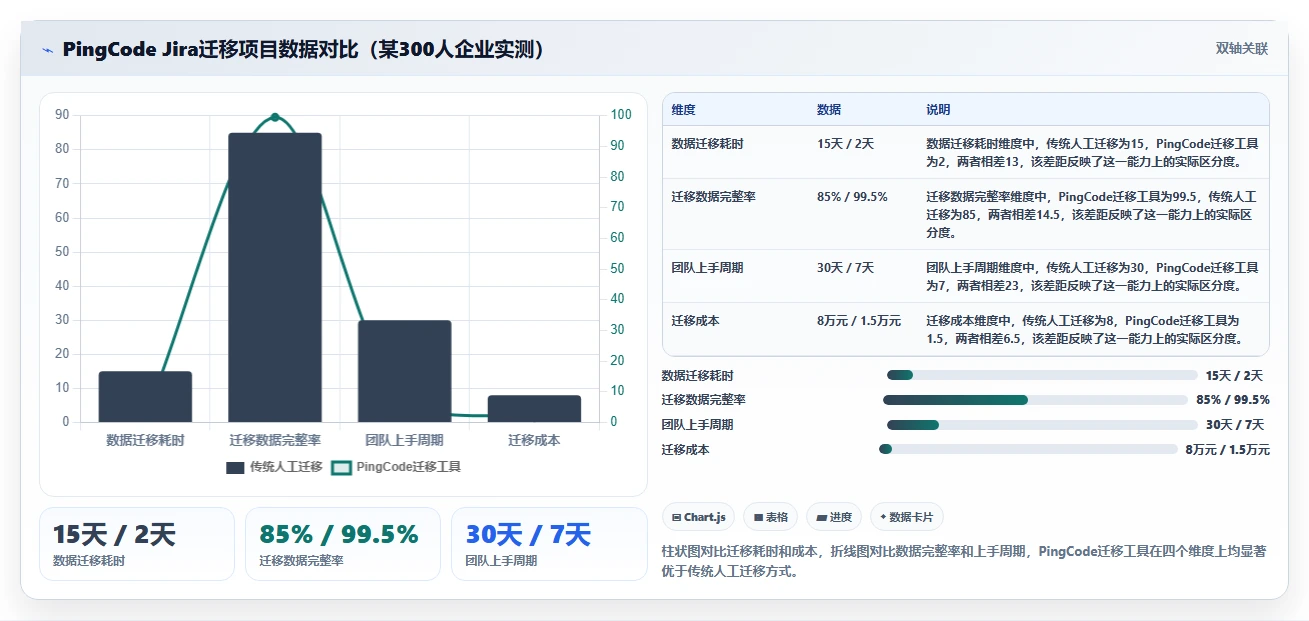
Task: Click the 表格 tag chip
Action: click(x=770, y=517)
